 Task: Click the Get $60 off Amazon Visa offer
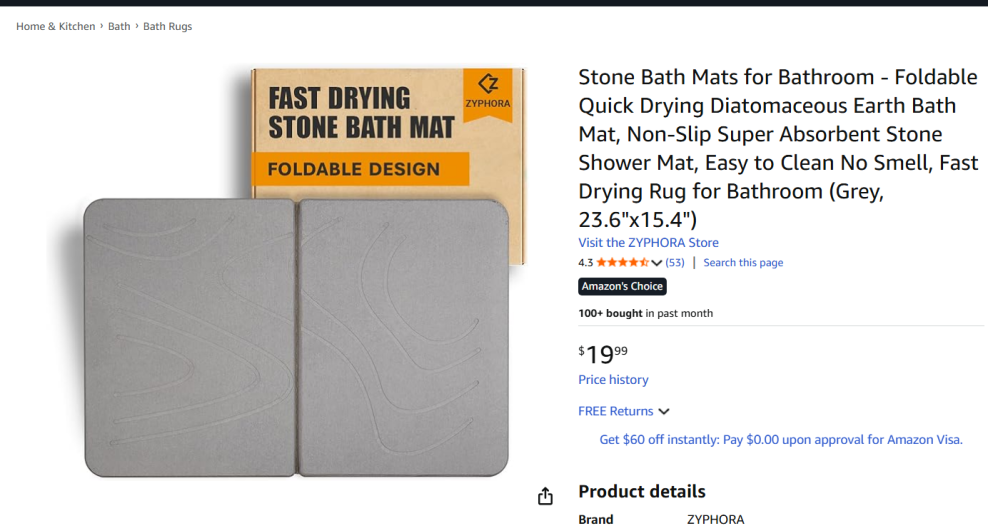point(780,439)
